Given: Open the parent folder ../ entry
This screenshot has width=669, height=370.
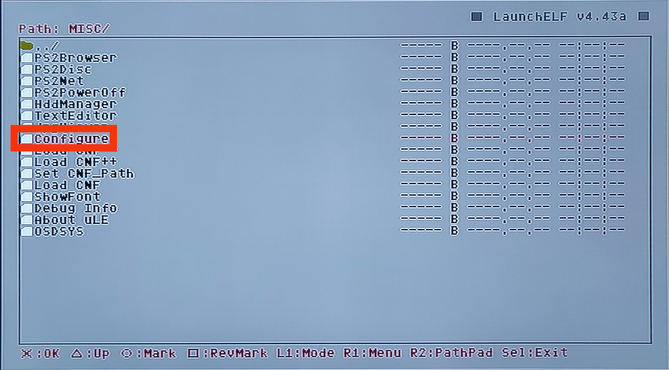Looking at the screenshot, I should [39, 46].
